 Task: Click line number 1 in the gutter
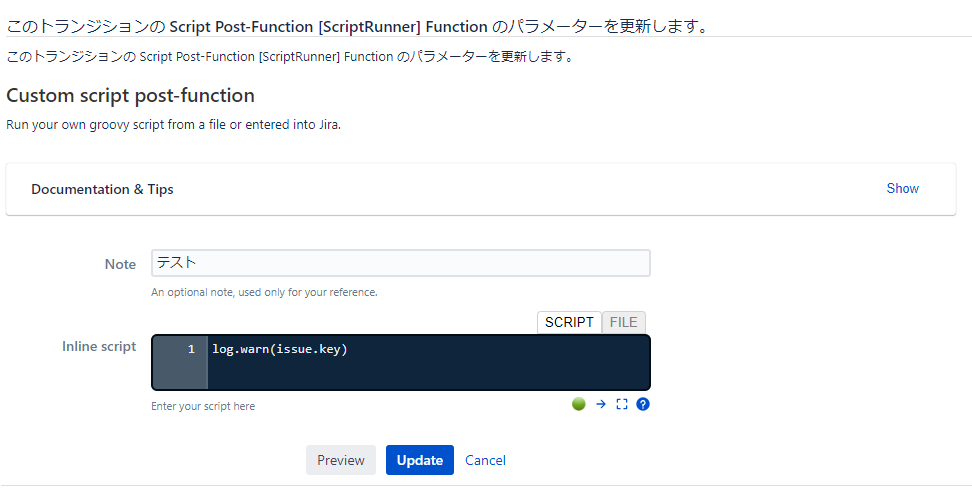pyautogui.click(x=192, y=349)
